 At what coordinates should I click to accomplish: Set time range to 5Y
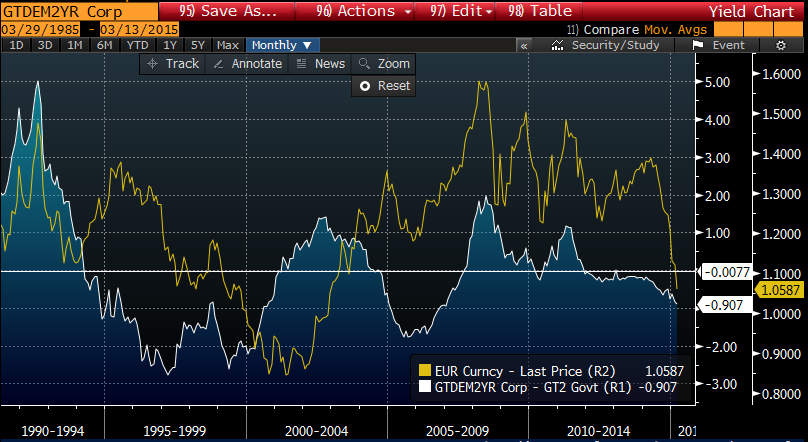tap(198, 45)
